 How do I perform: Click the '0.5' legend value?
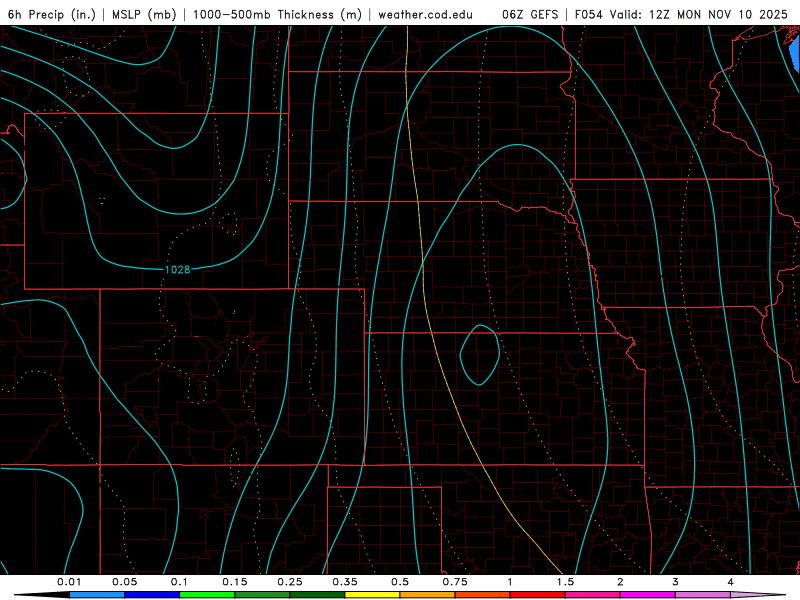point(400,582)
